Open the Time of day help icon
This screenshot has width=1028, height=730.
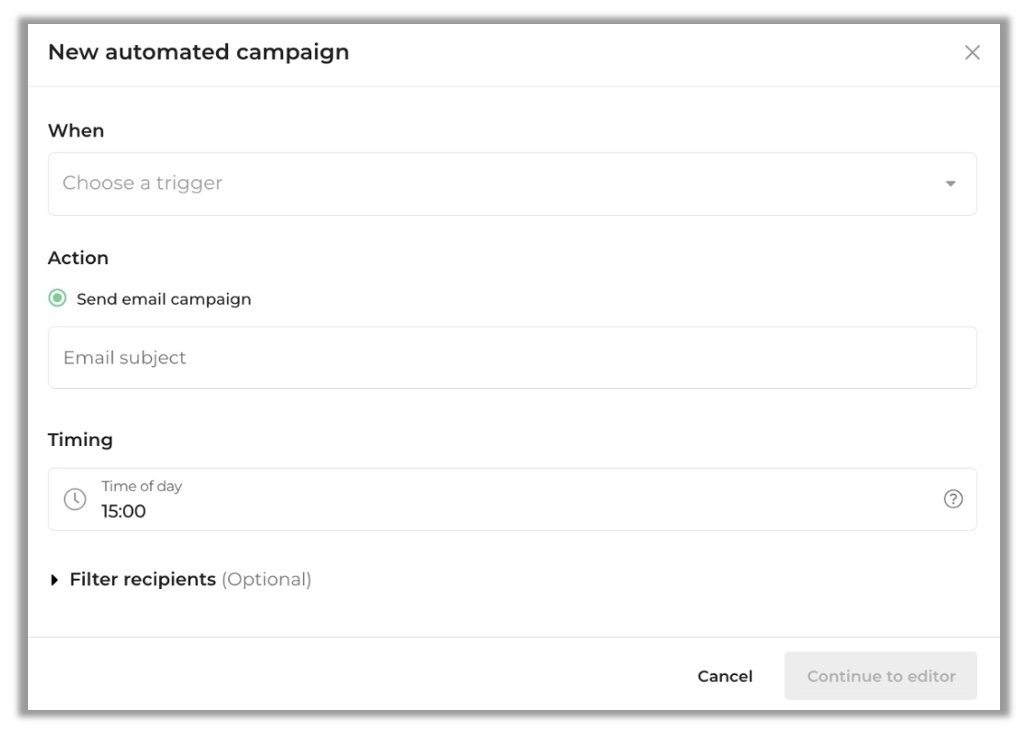pos(953,499)
